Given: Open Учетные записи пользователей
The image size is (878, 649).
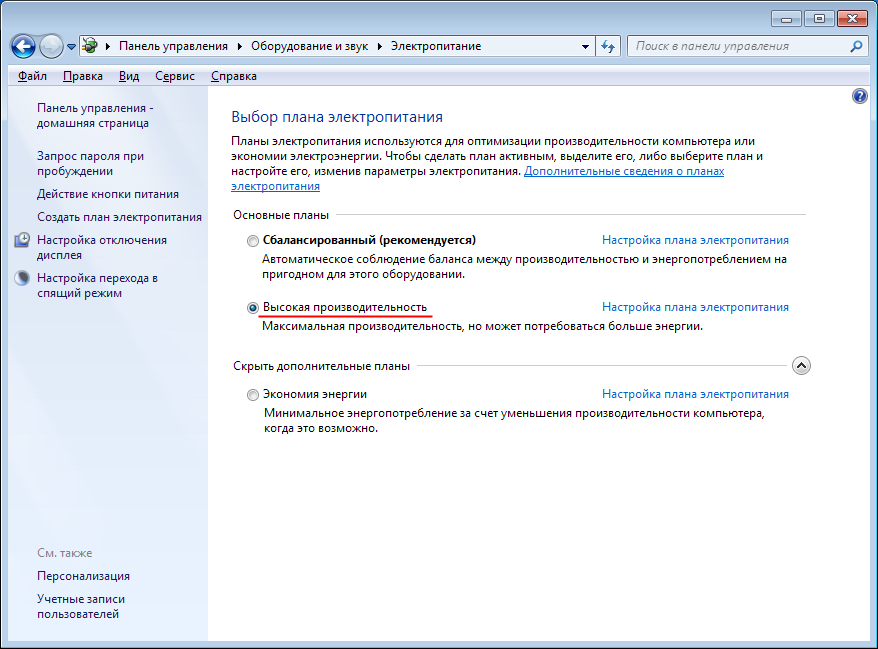Looking at the screenshot, I should coord(81,606).
